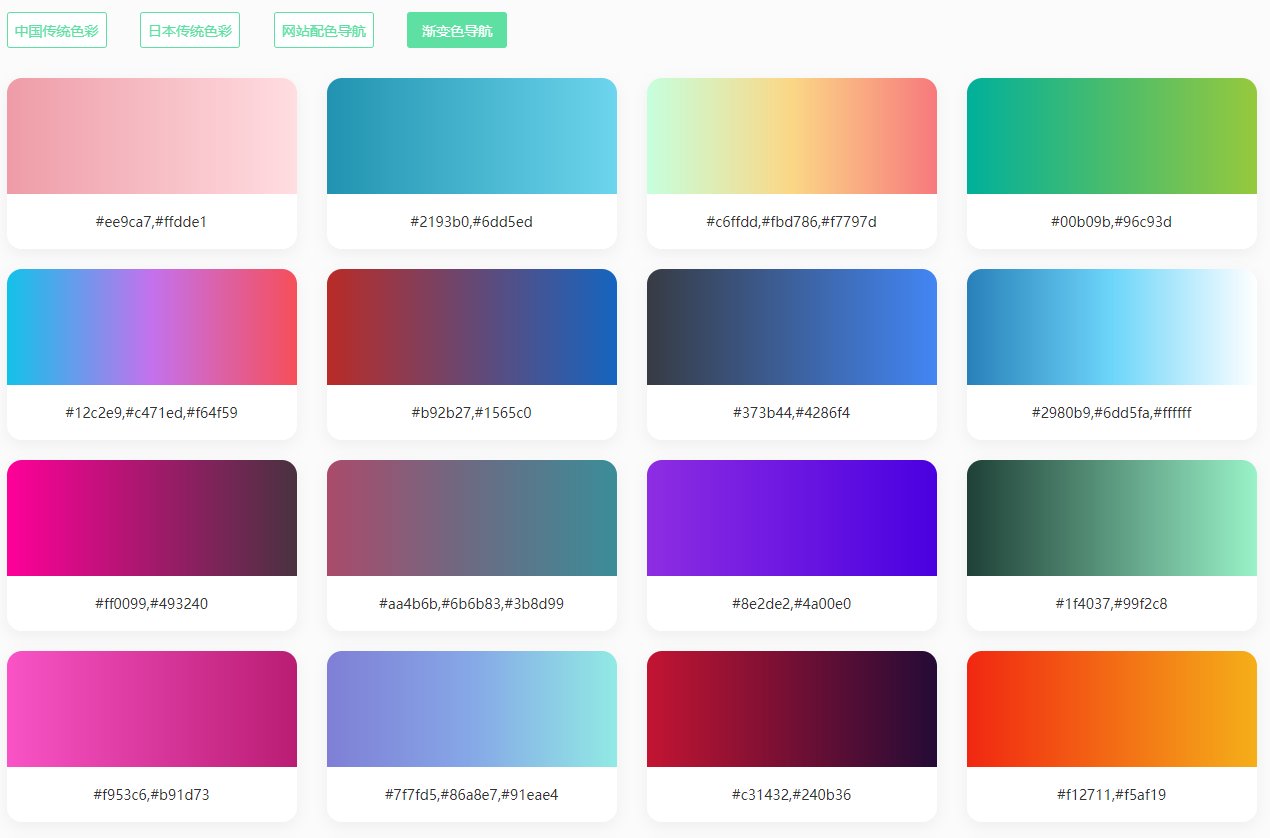Click the text #ee9ca7,#ffdde1
The width and height of the screenshot is (1270, 838).
coord(152,222)
